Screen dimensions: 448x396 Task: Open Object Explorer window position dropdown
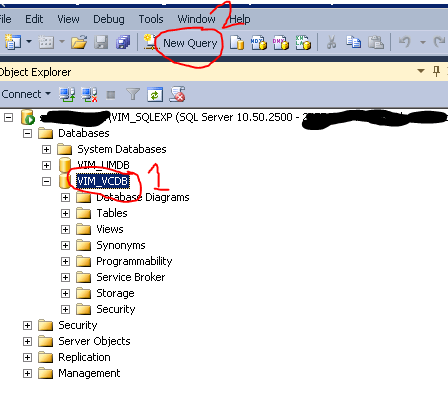(x=421, y=71)
